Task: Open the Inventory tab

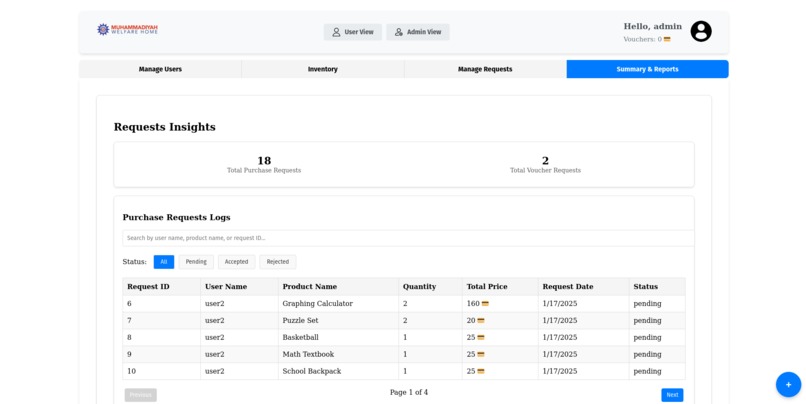Action: pyautogui.click(x=323, y=69)
